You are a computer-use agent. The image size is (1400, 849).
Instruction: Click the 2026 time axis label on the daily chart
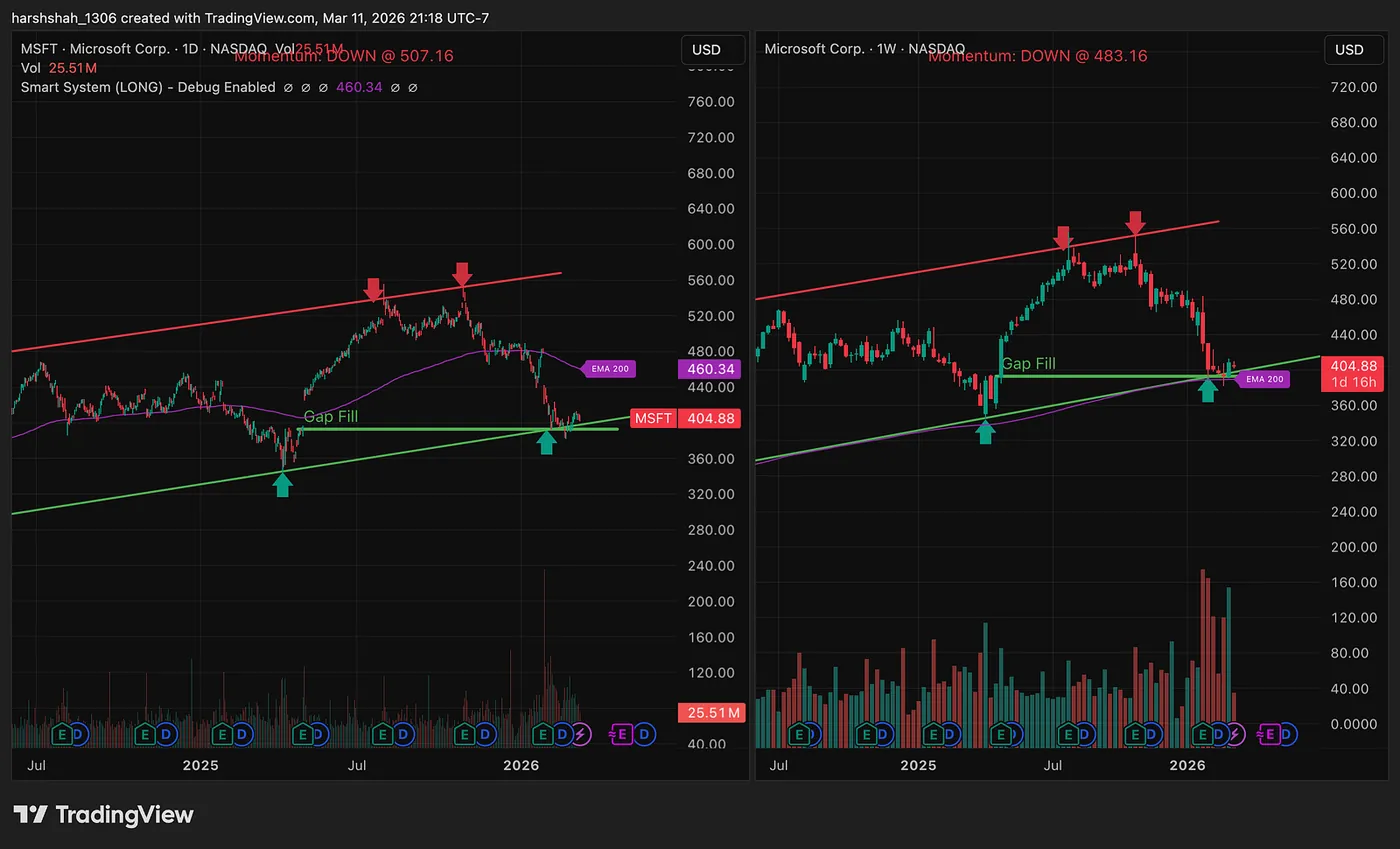click(x=521, y=765)
